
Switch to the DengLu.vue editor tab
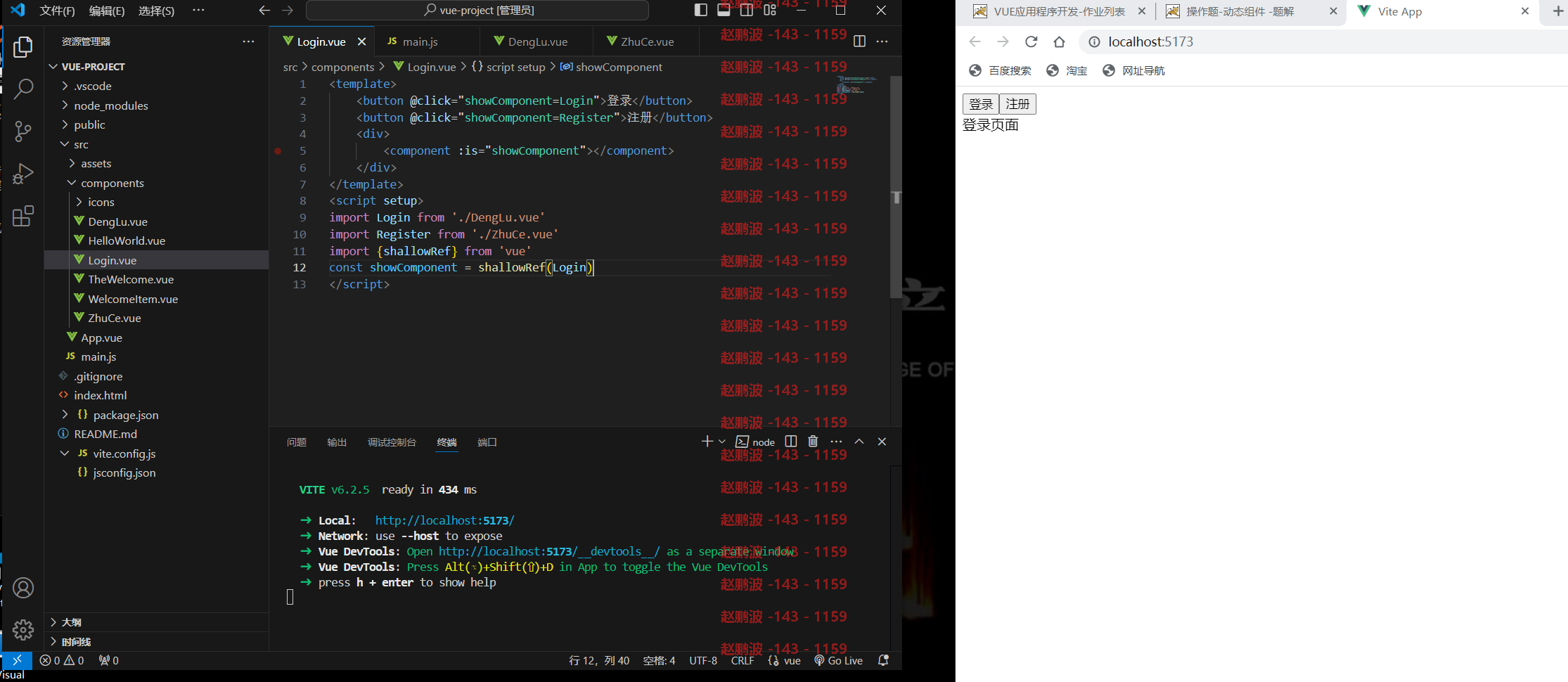(537, 41)
